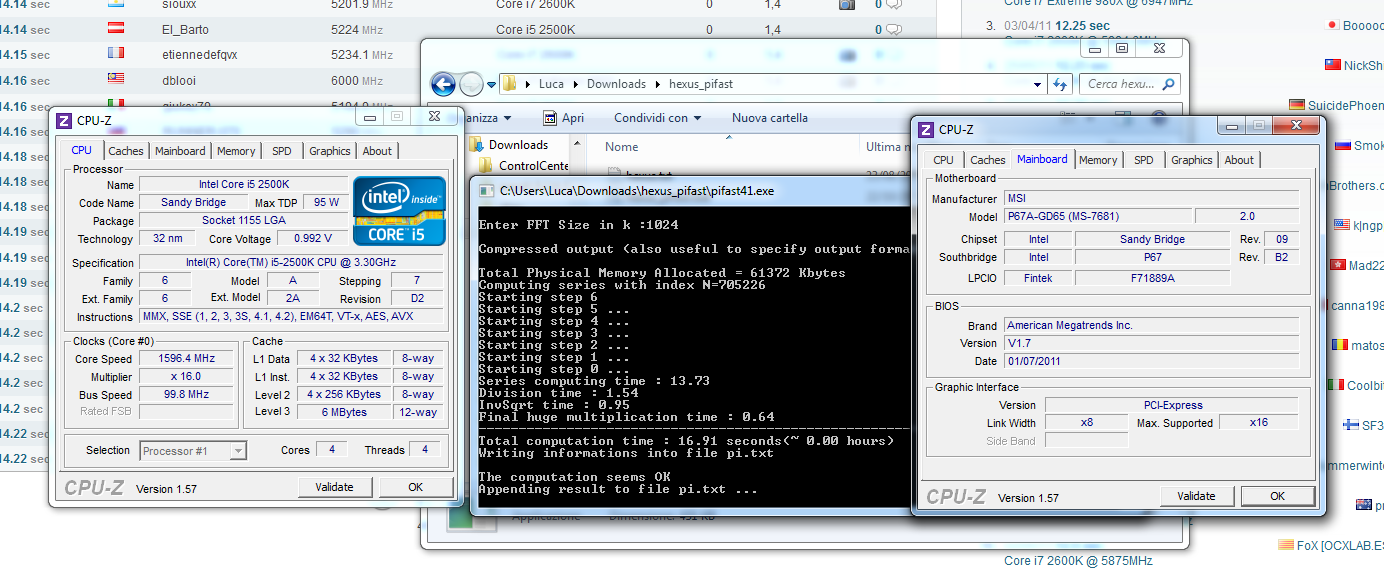Click the Downloads breadcrumb in address bar
1384x575 pixels.
(x=616, y=84)
